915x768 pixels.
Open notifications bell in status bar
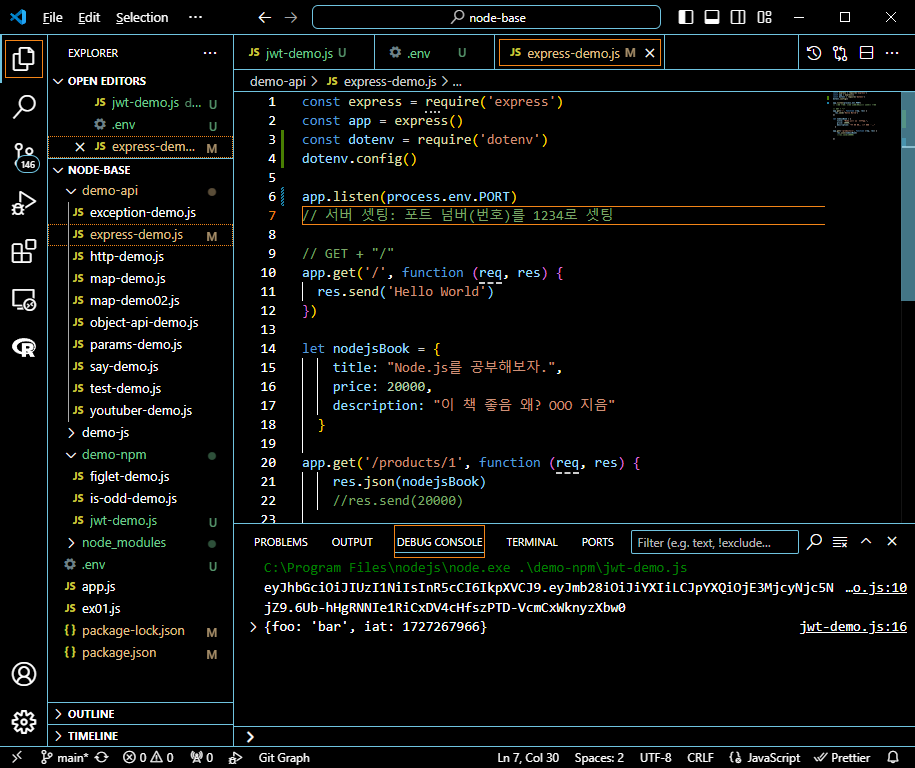pyautogui.click(x=893, y=757)
